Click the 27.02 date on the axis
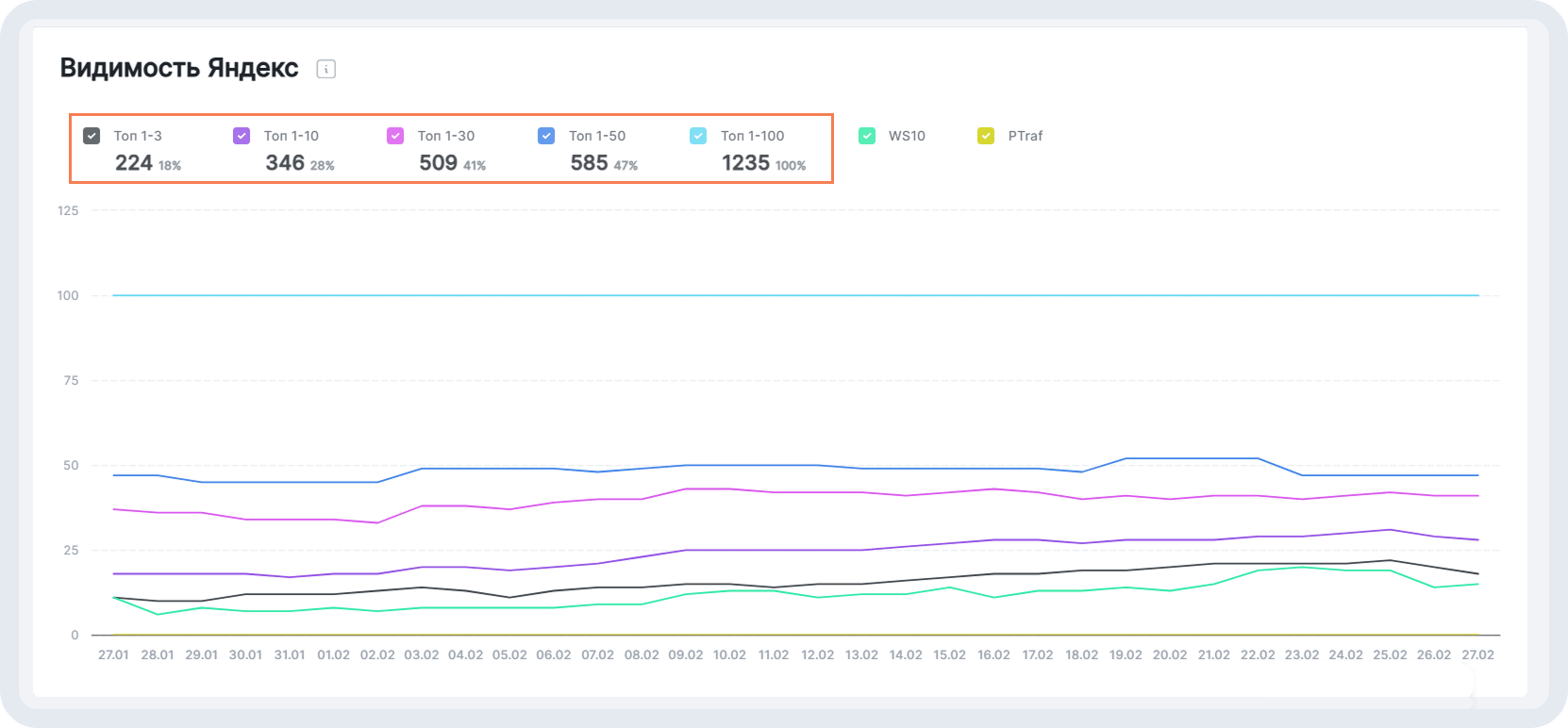This screenshot has width=1568, height=728. [1478, 654]
